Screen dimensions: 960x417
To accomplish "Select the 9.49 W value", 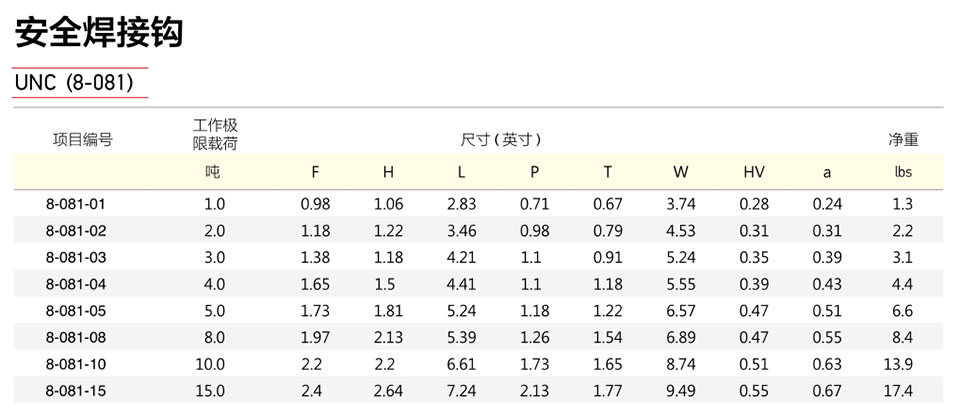I will pyautogui.click(x=681, y=391).
